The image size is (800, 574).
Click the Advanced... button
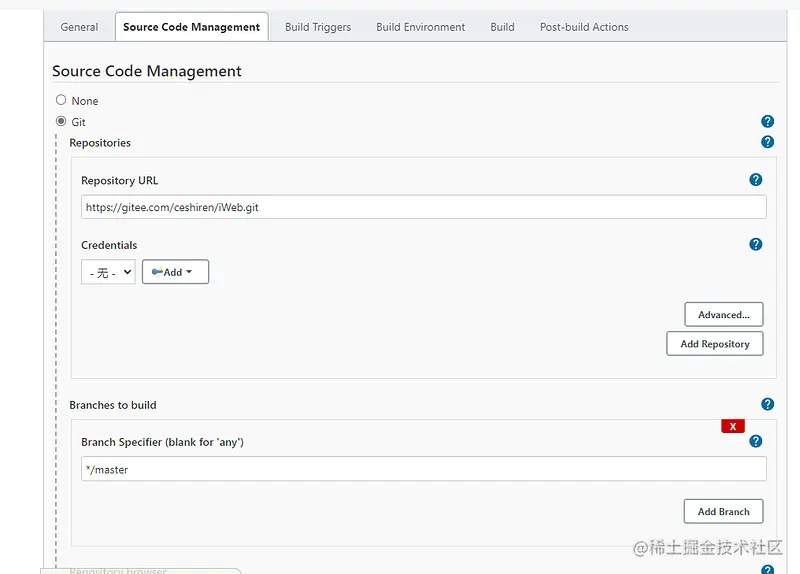click(723, 314)
